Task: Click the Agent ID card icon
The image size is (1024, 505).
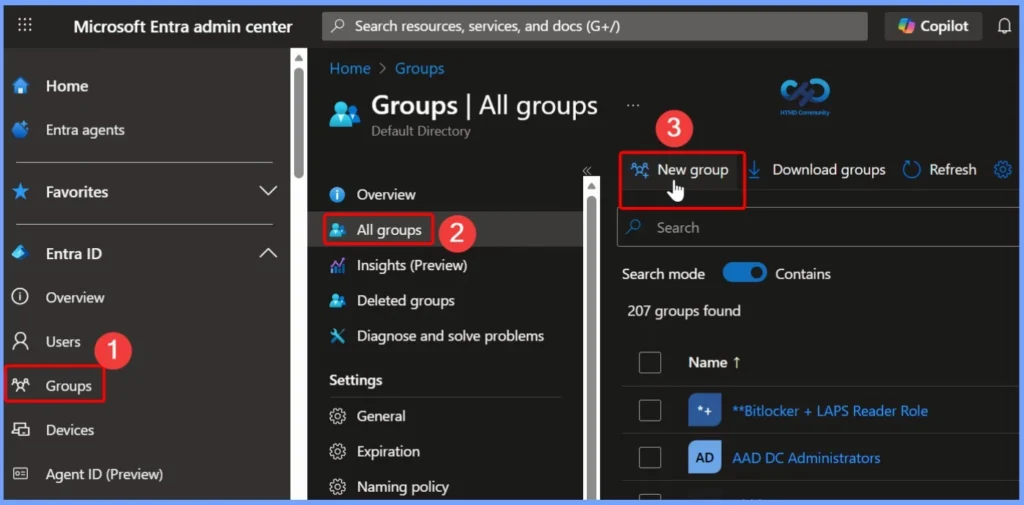Action: click(21, 474)
